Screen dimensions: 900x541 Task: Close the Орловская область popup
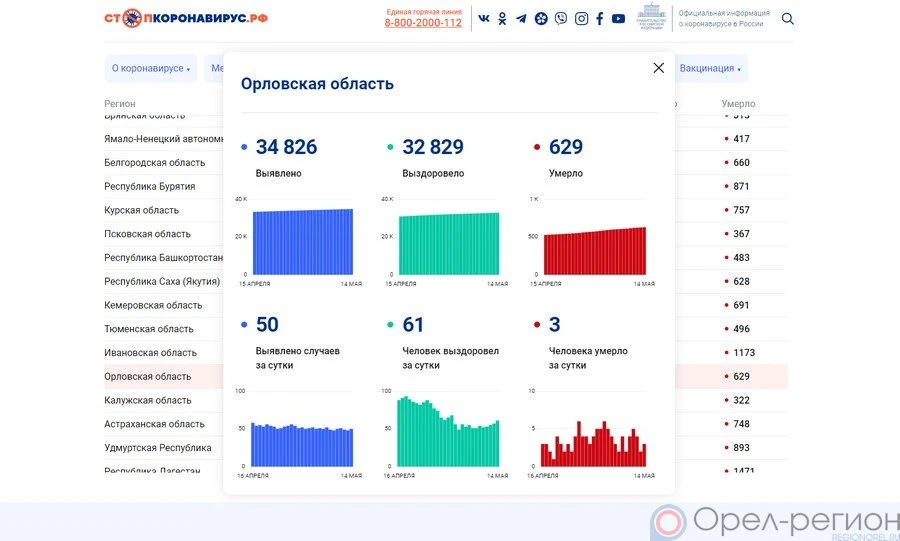(x=658, y=68)
